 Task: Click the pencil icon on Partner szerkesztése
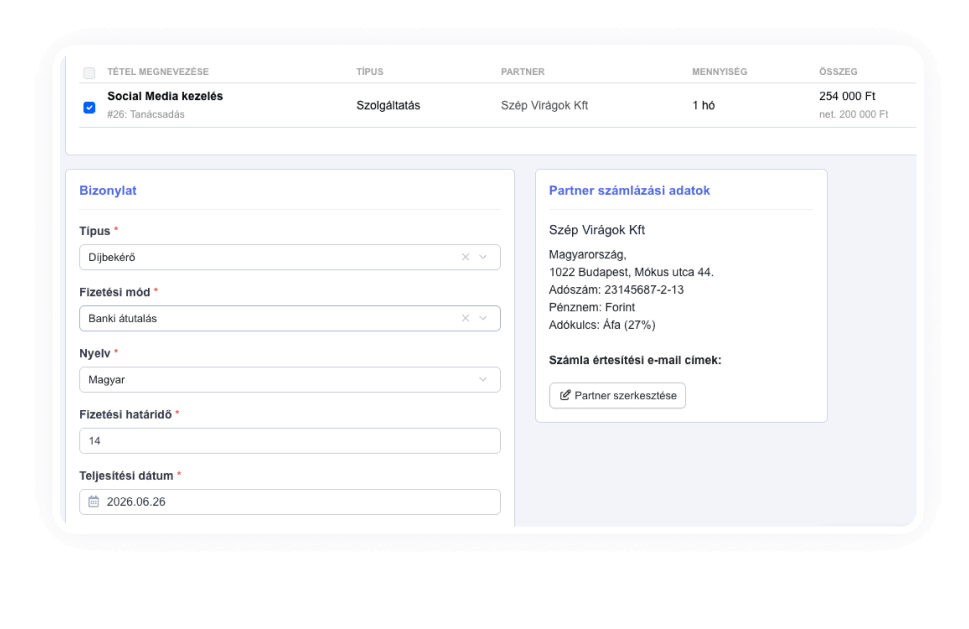coord(565,395)
